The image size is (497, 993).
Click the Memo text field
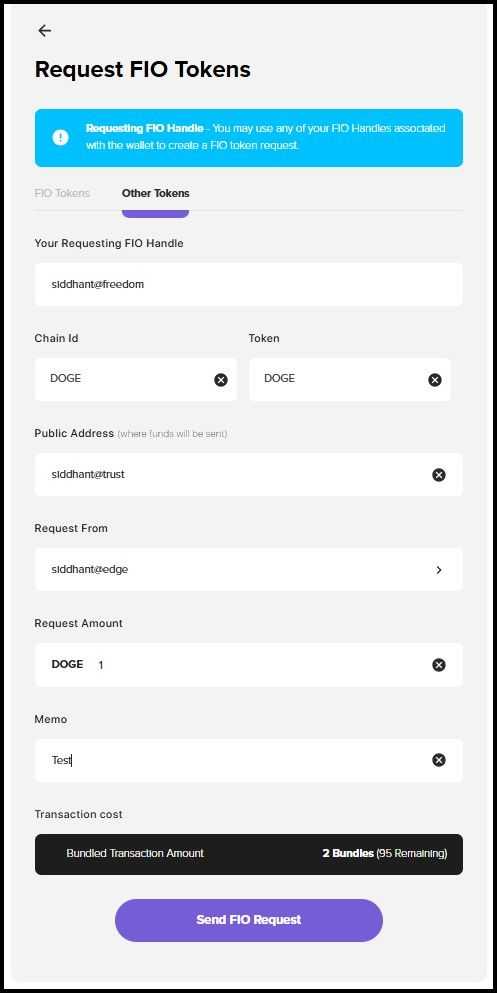pyautogui.click(x=249, y=761)
